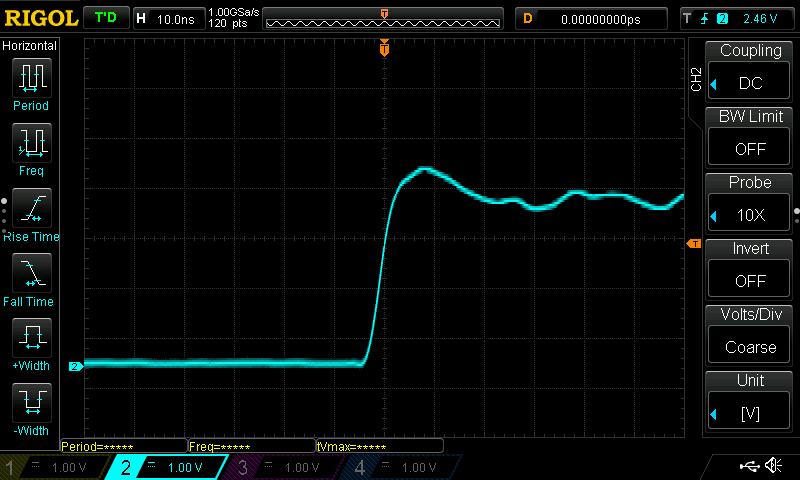Click the T'D trigger status button
Viewport: 800px width, 480px height.
[104, 18]
